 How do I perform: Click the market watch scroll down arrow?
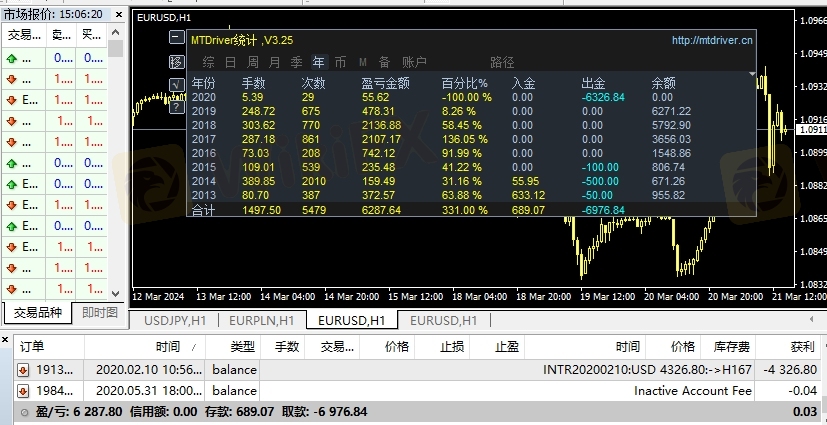coord(116,293)
